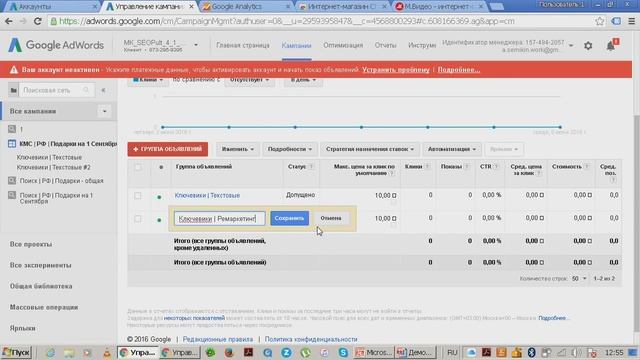The width and height of the screenshot is (640, 360).
Task: Open the account selector dropdown arrow
Action: tap(196, 45)
